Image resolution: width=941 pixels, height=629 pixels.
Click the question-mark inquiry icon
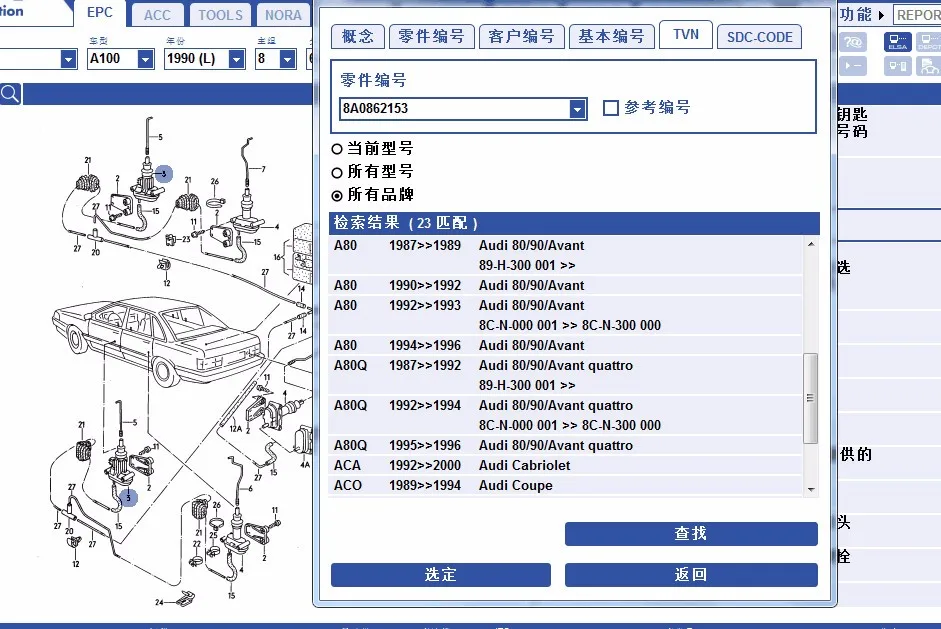[853, 41]
